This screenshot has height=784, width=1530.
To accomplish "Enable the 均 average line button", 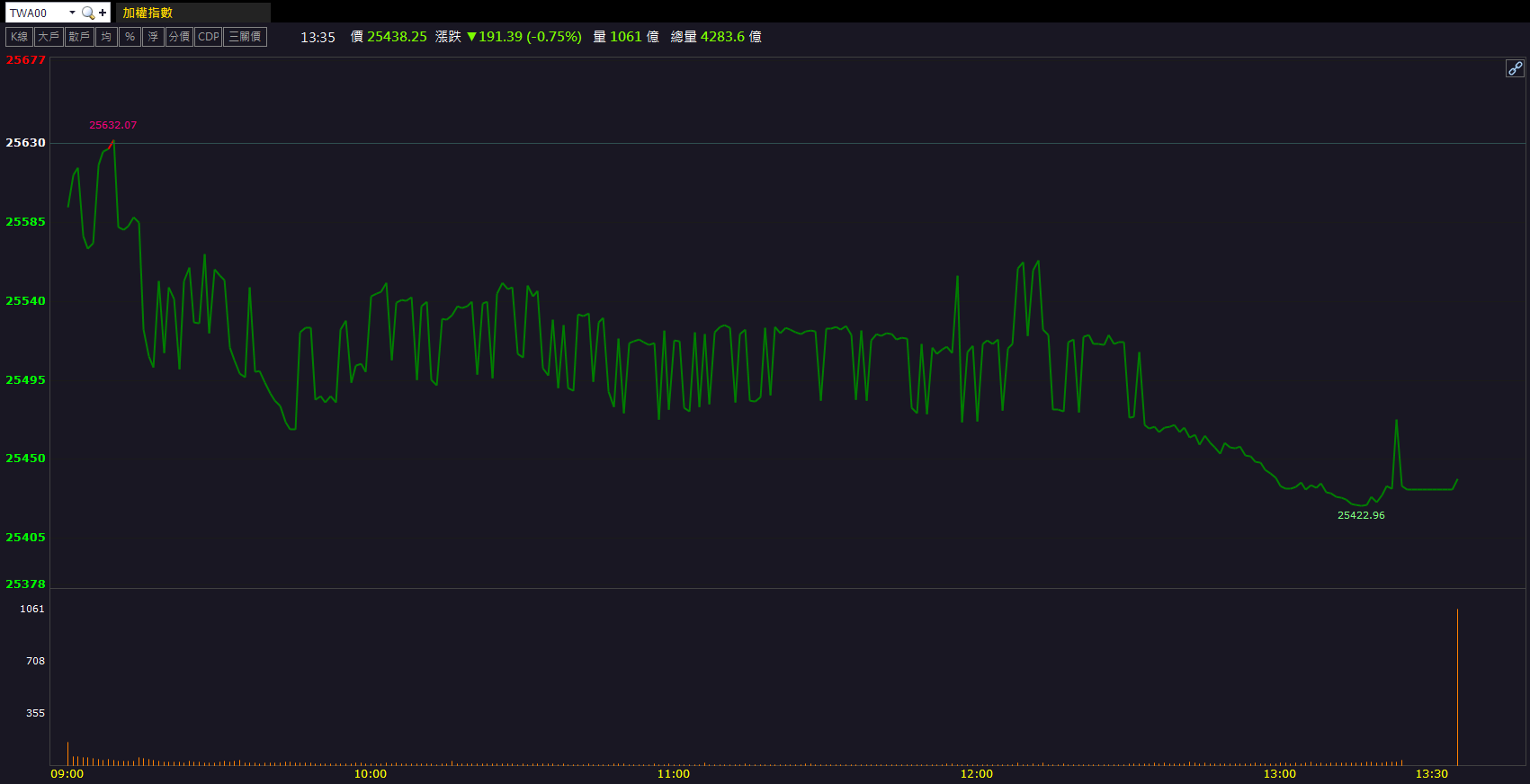I will pyautogui.click(x=106, y=37).
